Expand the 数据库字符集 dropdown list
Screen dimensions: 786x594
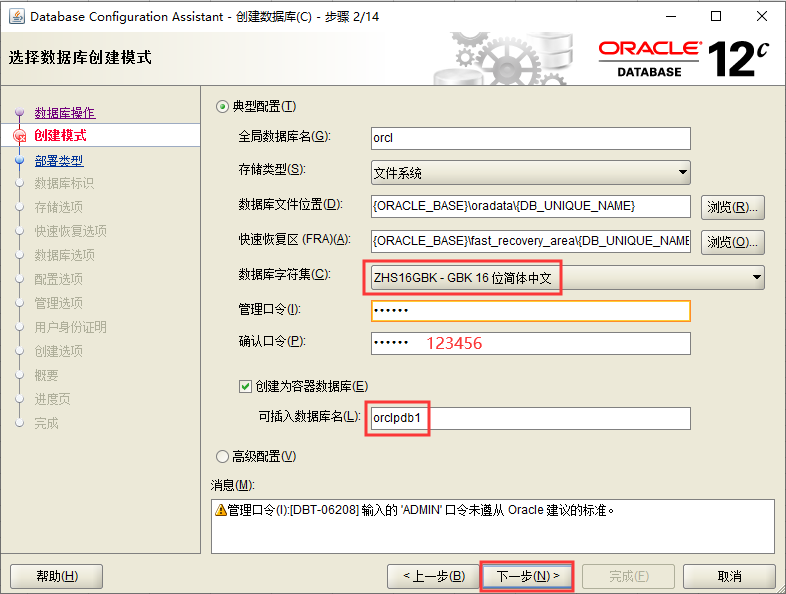coord(567,277)
